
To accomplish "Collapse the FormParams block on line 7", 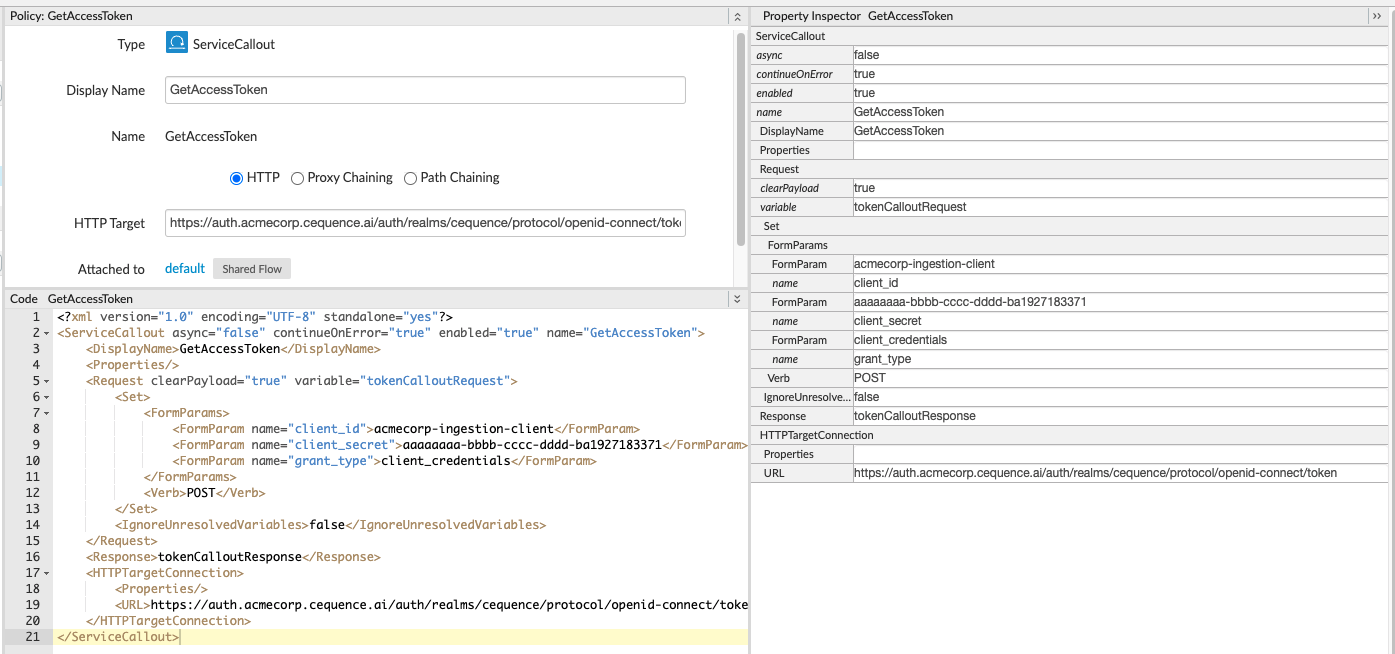I will coord(47,413).
